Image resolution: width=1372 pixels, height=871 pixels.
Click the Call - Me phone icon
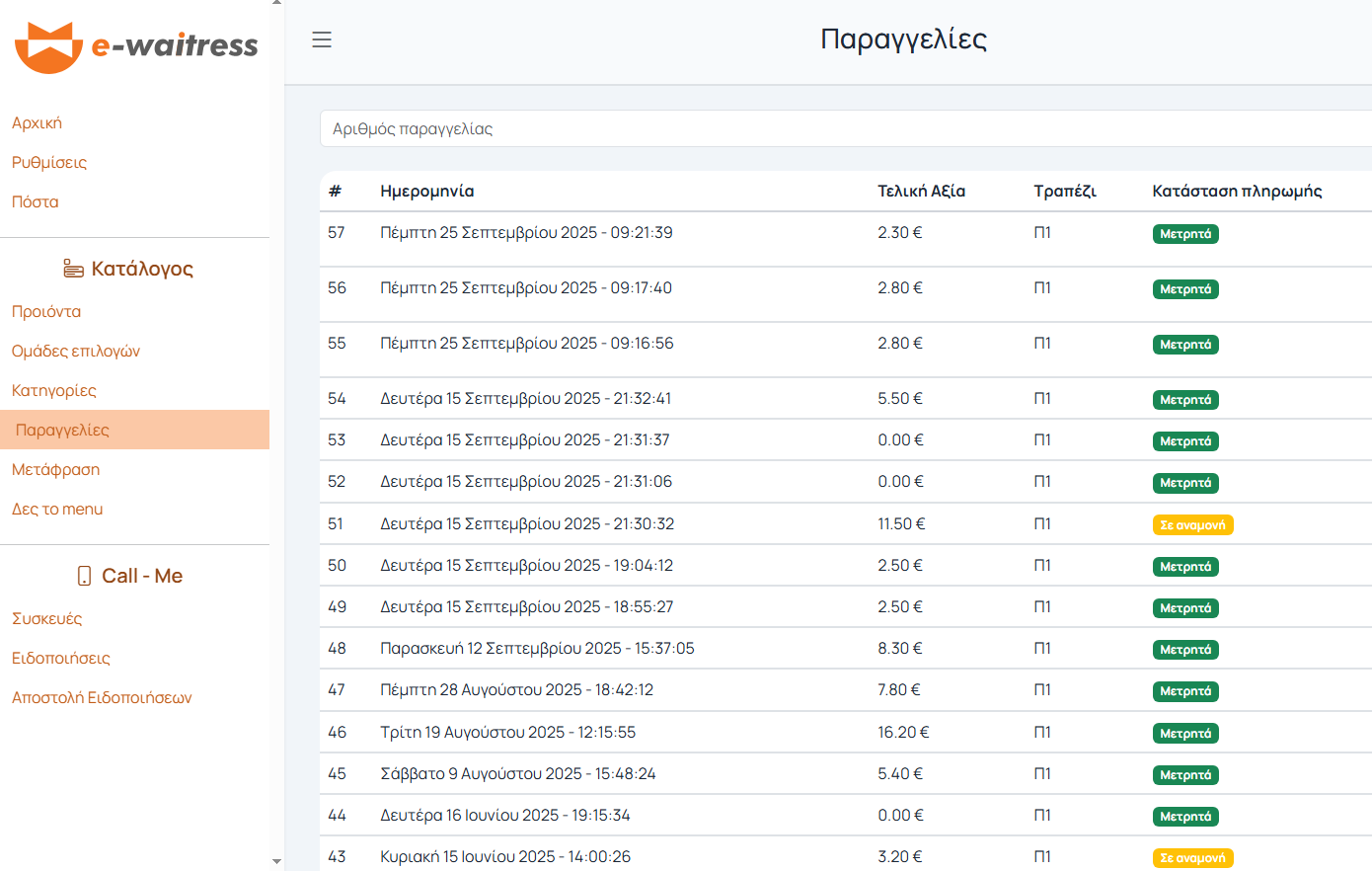[x=84, y=576]
